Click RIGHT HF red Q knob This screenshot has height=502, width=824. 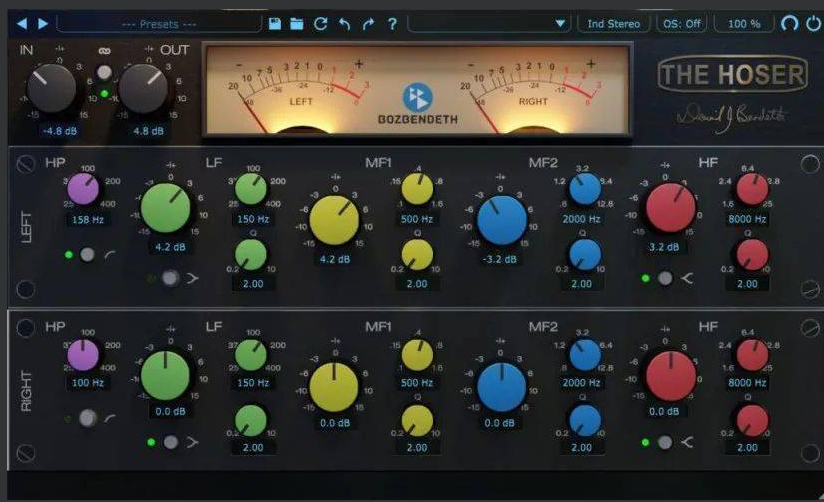click(x=752, y=421)
